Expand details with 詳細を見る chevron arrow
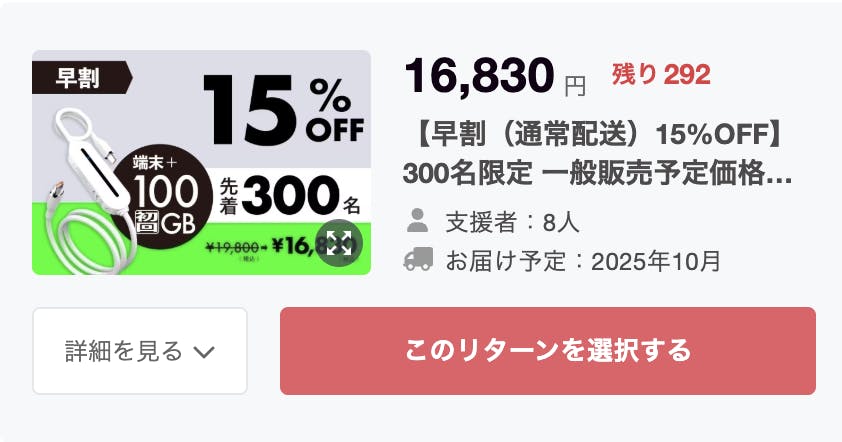 click(203, 351)
